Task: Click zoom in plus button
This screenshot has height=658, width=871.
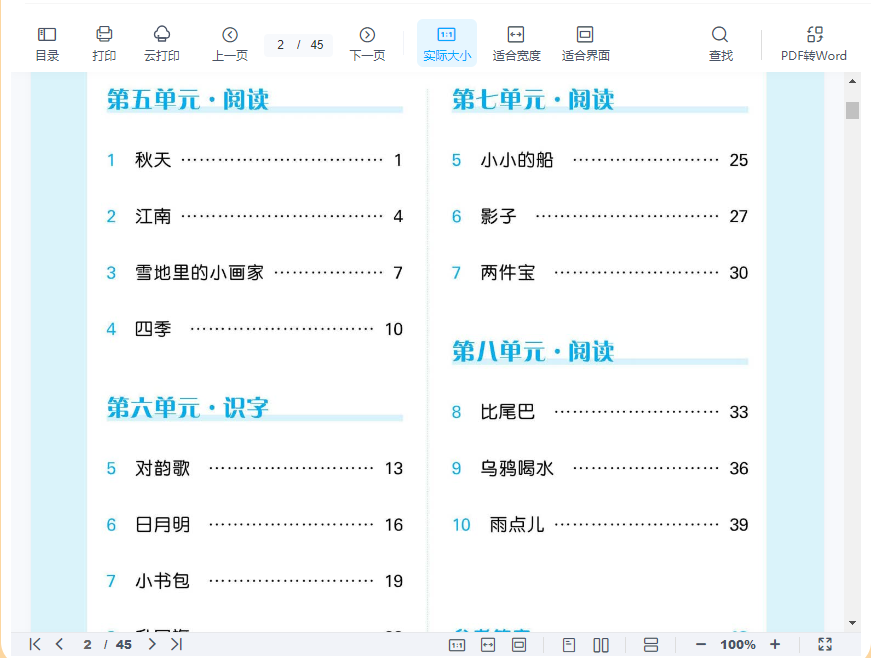Action: 775,645
